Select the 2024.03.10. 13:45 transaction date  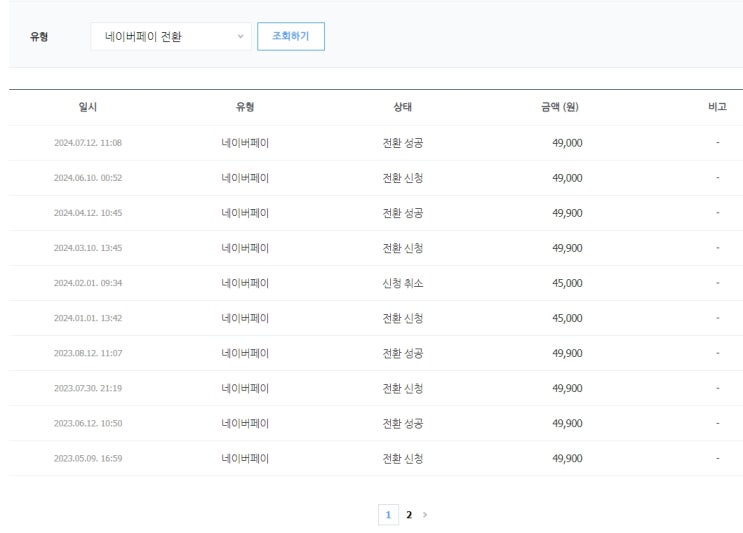pos(88,248)
